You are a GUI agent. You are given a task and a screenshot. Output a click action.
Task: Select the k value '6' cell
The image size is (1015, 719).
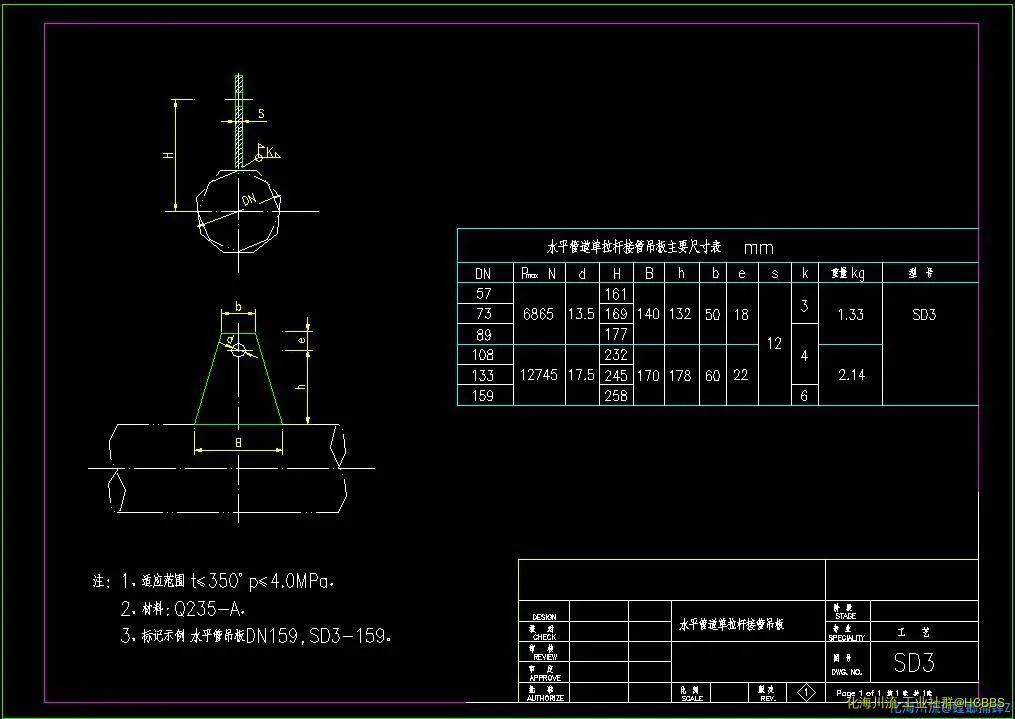coord(805,395)
